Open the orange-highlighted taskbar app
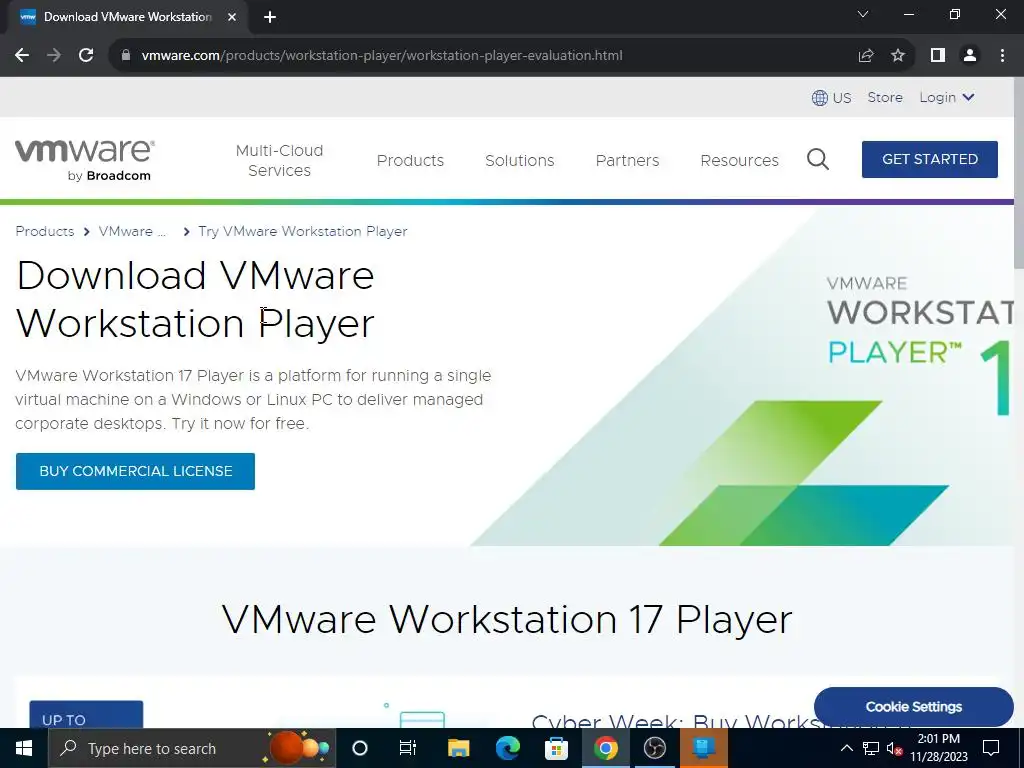The image size is (1024, 768). [x=703, y=748]
